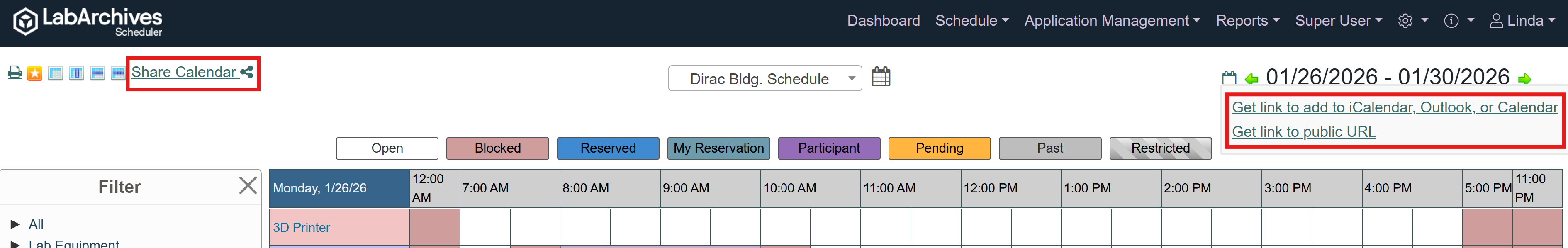The width and height of the screenshot is (1568, 248).
Task: Click the 9:00 AM 3D Printer slot
Action: click(x=685, y=227)
